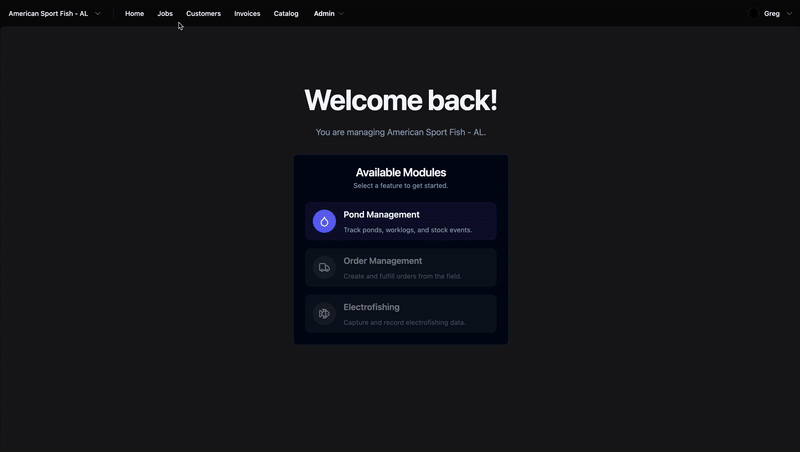
Task: Click 'Capture and record electrofishing data' description
Action: coord(406,322)
